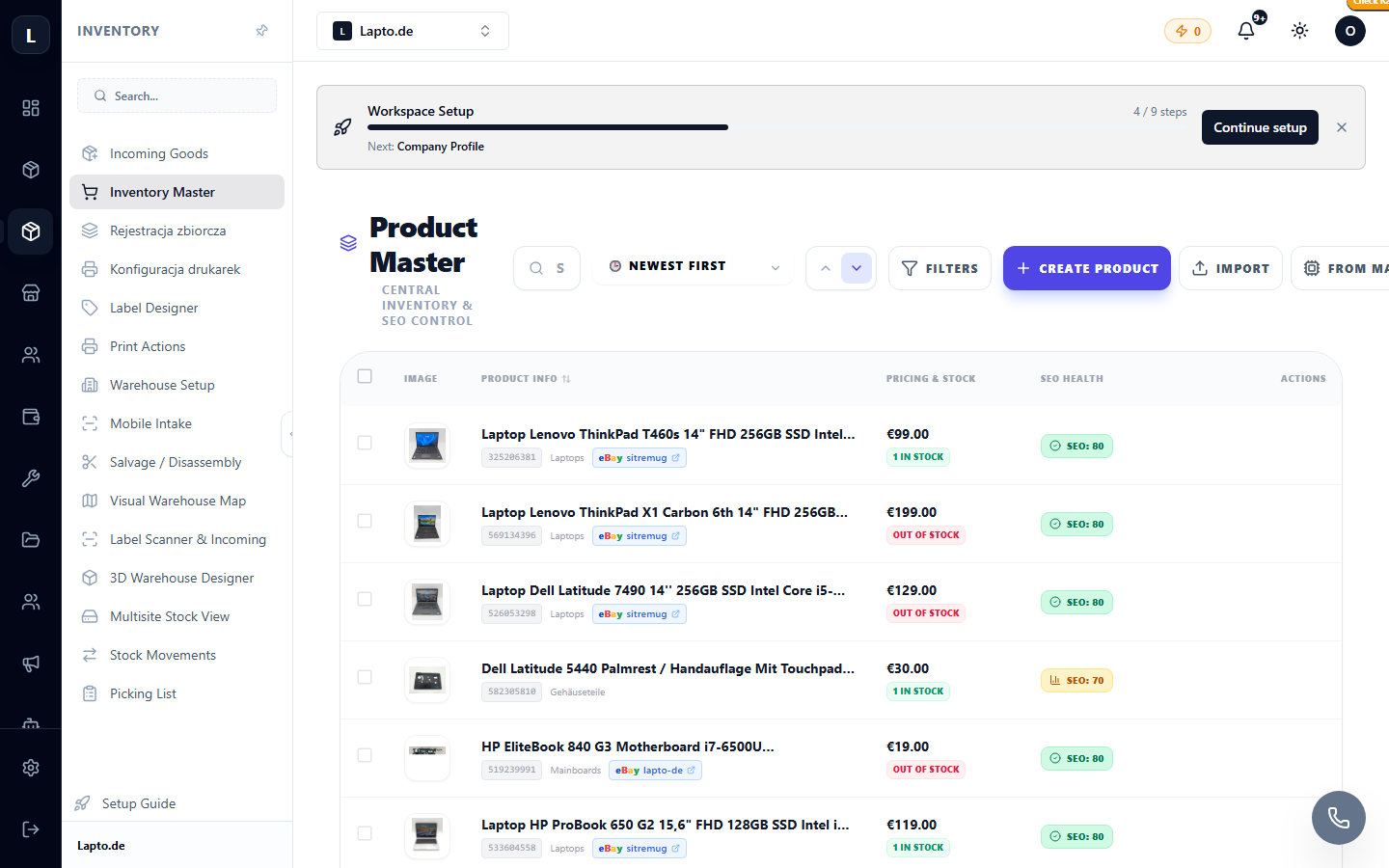Check the Dell Latitude 7490 row checkbox
The width and height of the screenshot is (1389, 868).
click(x=365, y=599)
